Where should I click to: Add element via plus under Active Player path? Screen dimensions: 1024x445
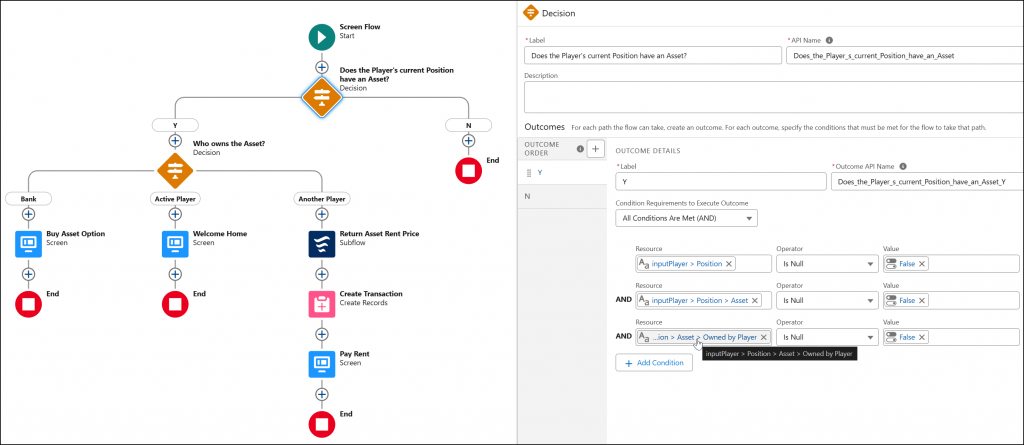[175, 214]
